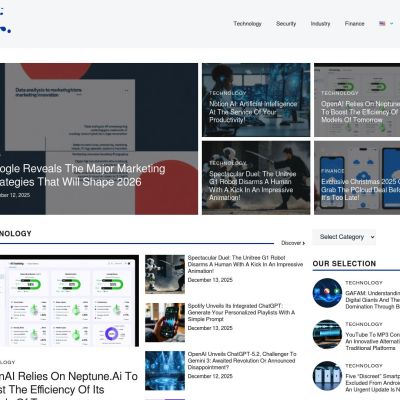Open the Select Category dropdown
The width and height of the screenshot is (400, 400).
(344, 237)
